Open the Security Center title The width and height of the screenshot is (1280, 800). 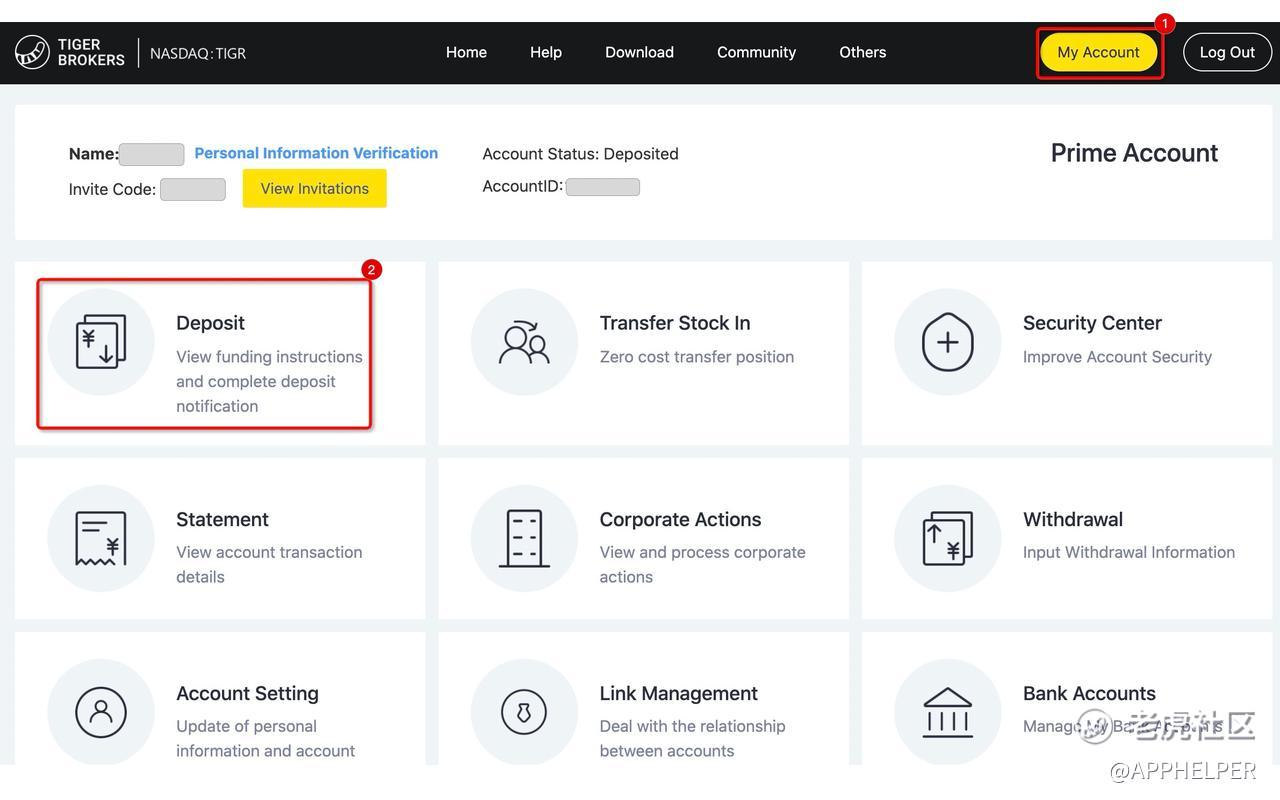1092,323
